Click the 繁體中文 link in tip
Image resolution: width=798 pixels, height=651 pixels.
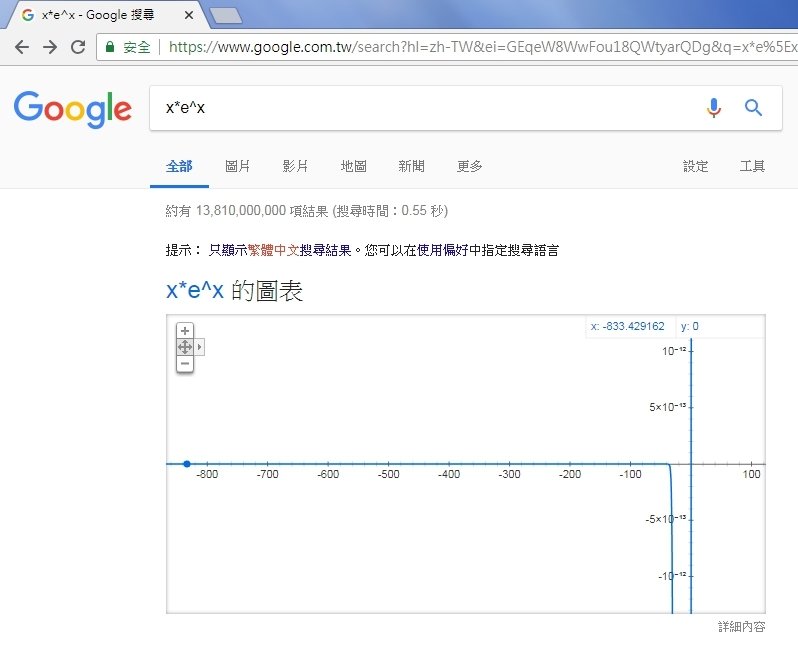coord(273,250)
